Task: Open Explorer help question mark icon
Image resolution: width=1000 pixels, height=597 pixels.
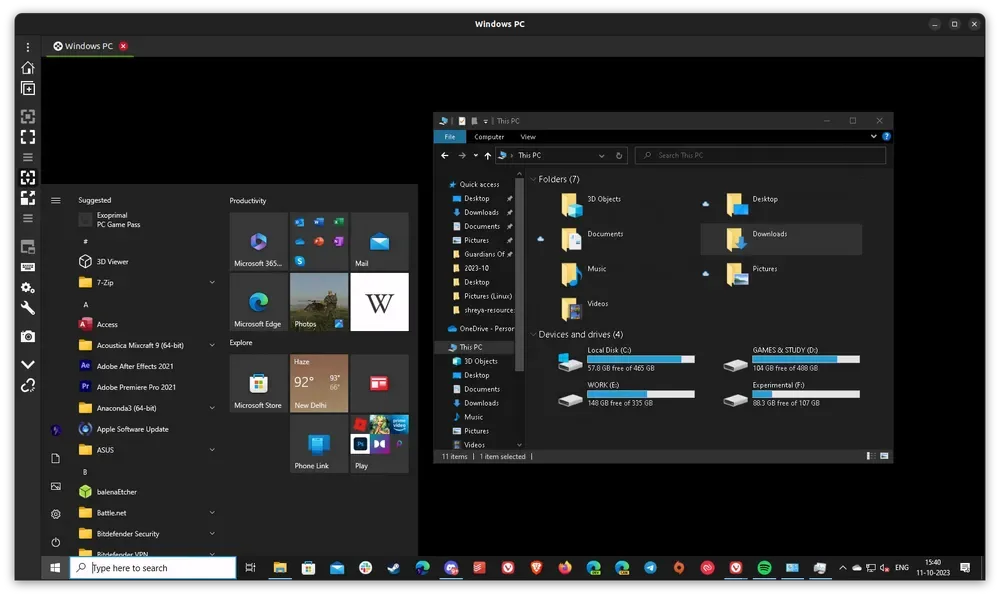Action: coord(886,136)
